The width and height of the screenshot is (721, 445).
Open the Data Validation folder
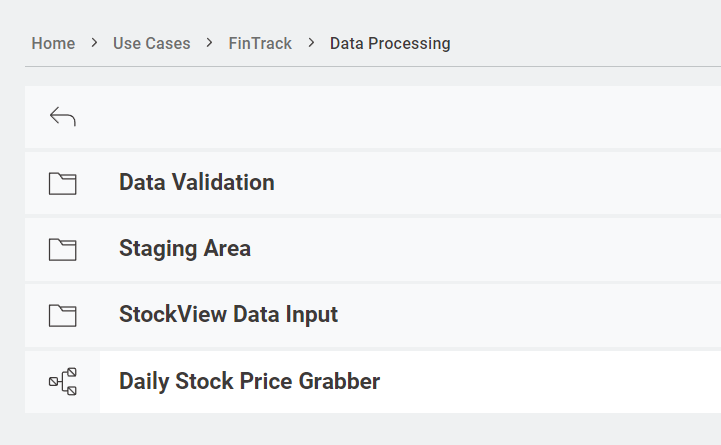coord(196,183)
